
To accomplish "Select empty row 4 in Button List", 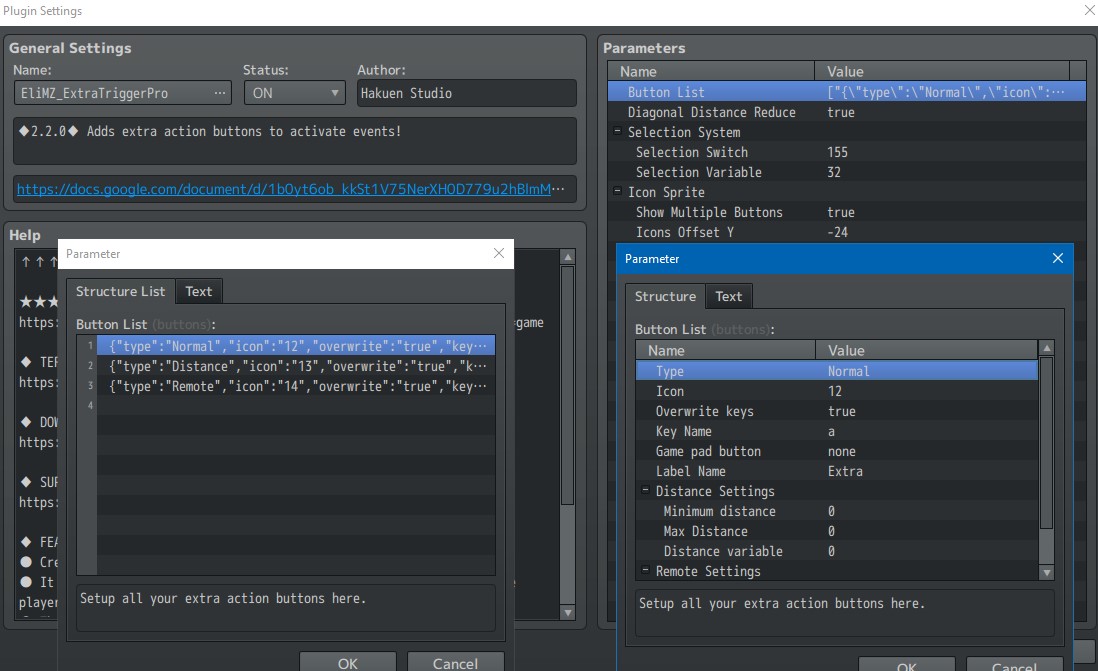I will click(296, 406).
